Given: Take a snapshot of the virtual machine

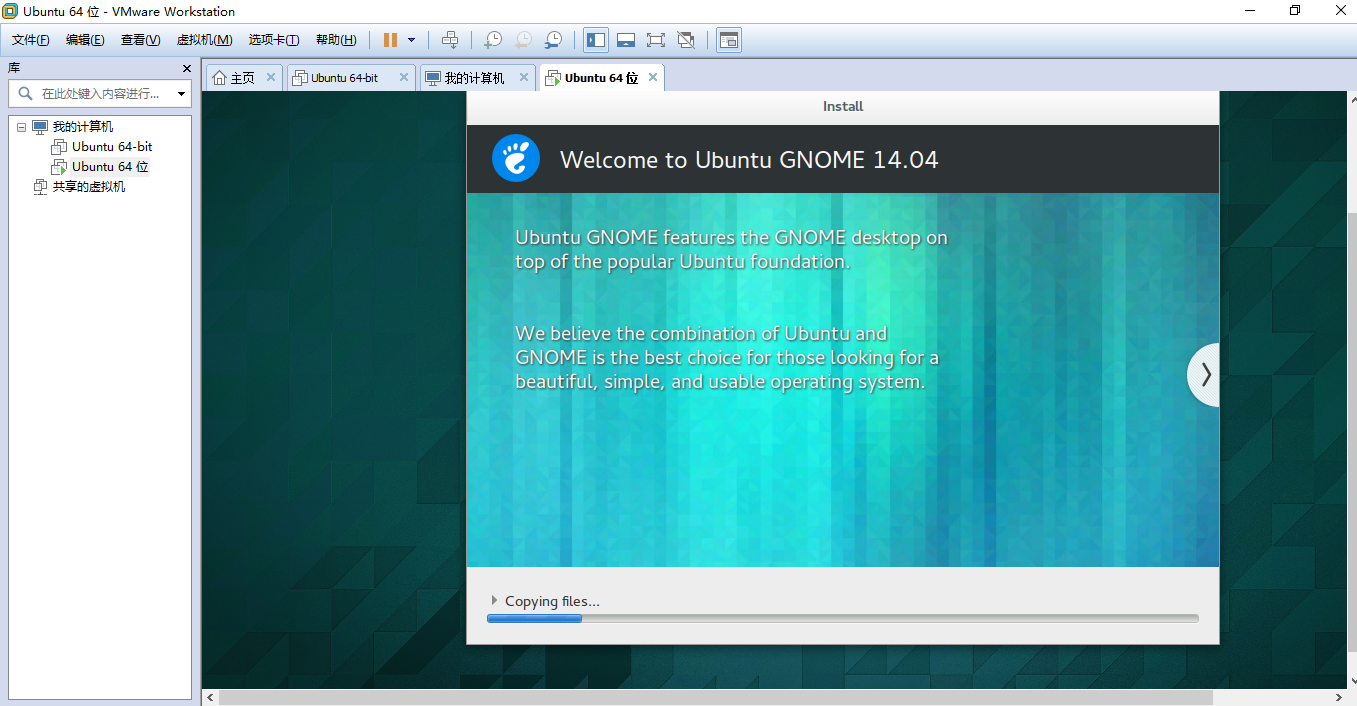Looking at the screenshot, I should pos(492,40).
